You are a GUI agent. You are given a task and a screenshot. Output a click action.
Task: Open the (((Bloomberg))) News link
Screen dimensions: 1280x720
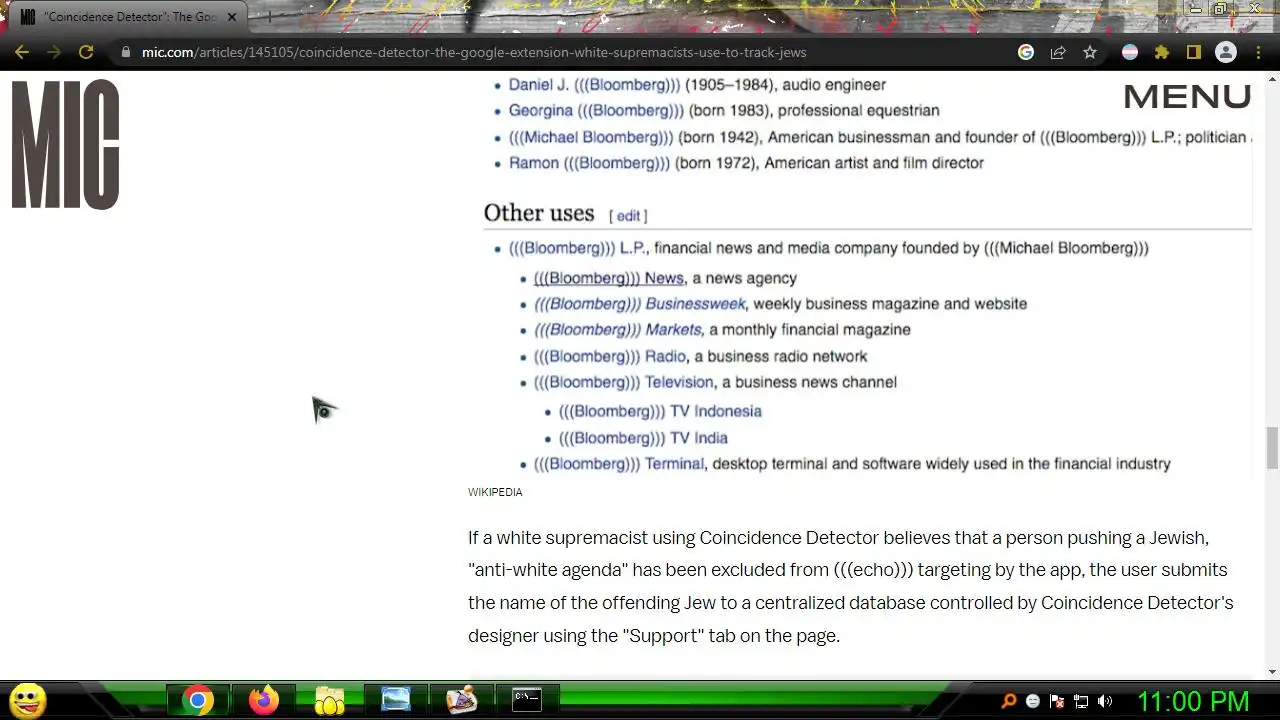click(x=608, y=278)
